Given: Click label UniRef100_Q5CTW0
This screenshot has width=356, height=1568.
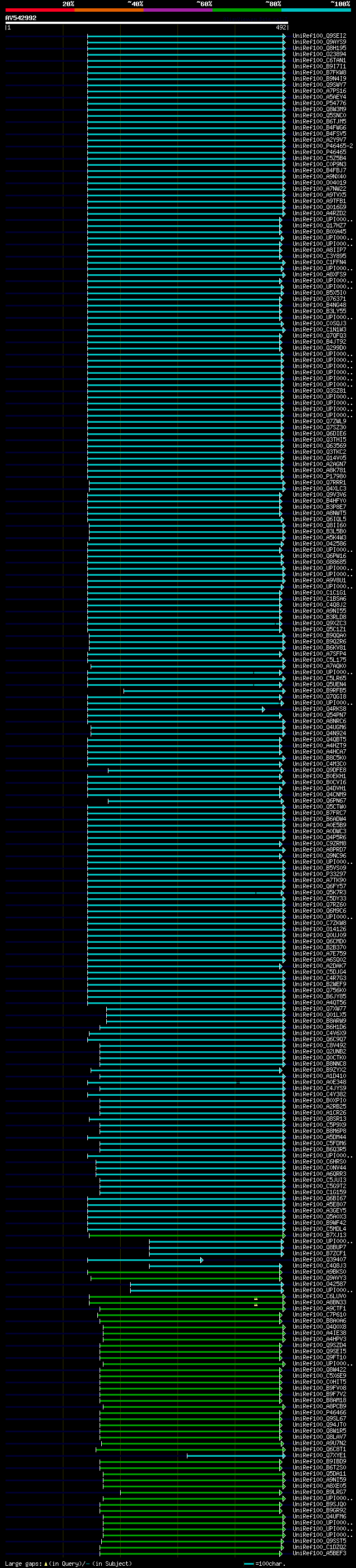Looking at the screenshot, I should click(319, 807).
